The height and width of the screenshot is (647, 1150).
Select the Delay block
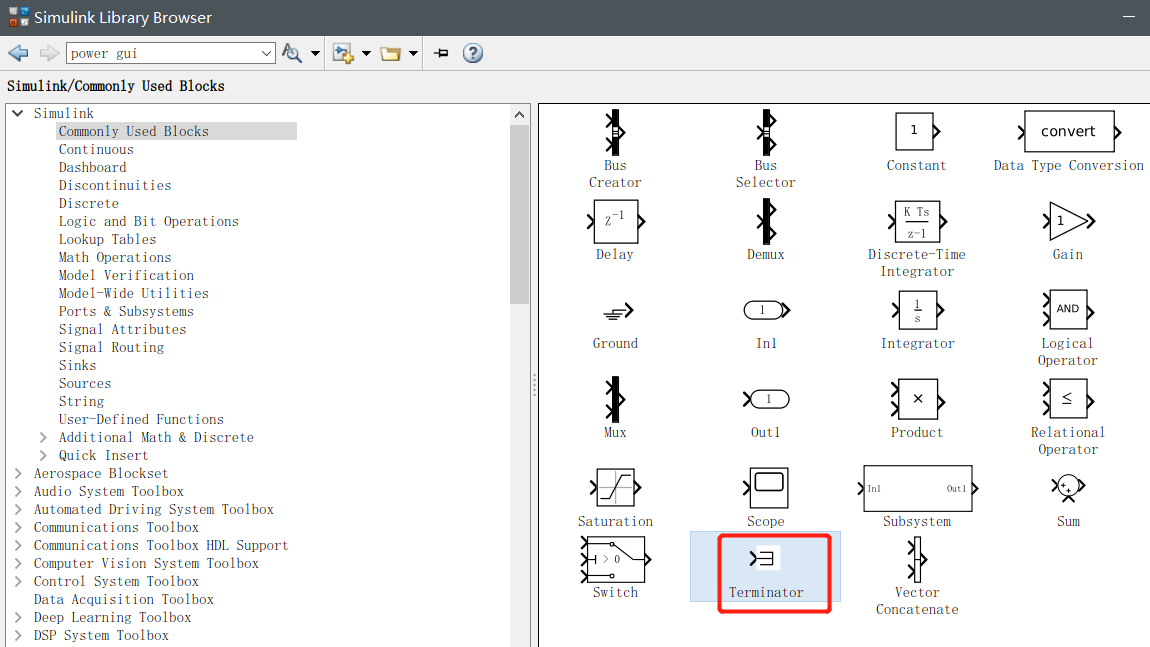615,222
